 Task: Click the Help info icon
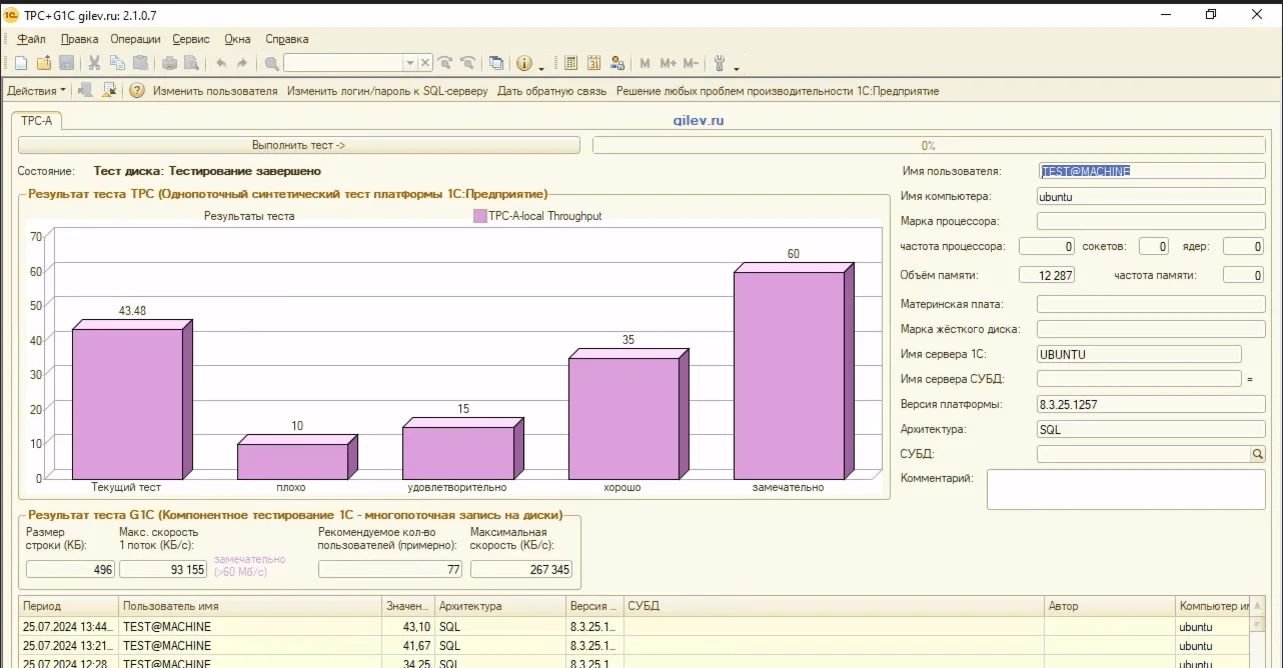point(525,63)
